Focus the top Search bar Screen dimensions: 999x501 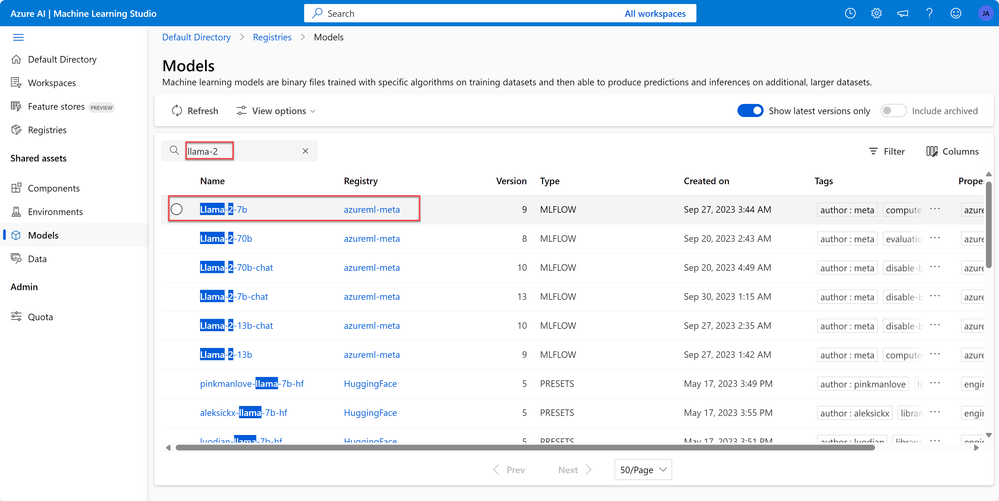pyautogui.click(x=500, y=13)
